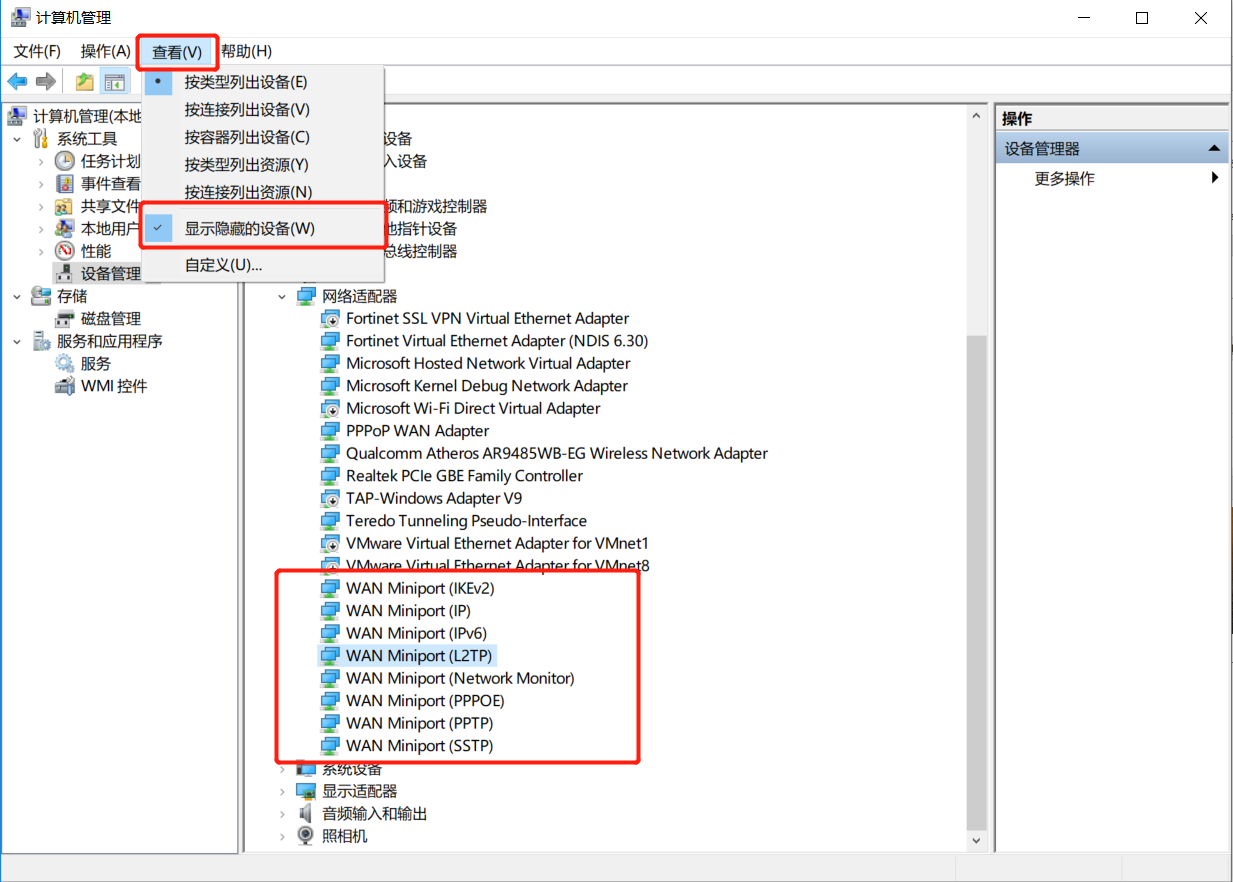Click the 显示适配器 category icon

306,791
